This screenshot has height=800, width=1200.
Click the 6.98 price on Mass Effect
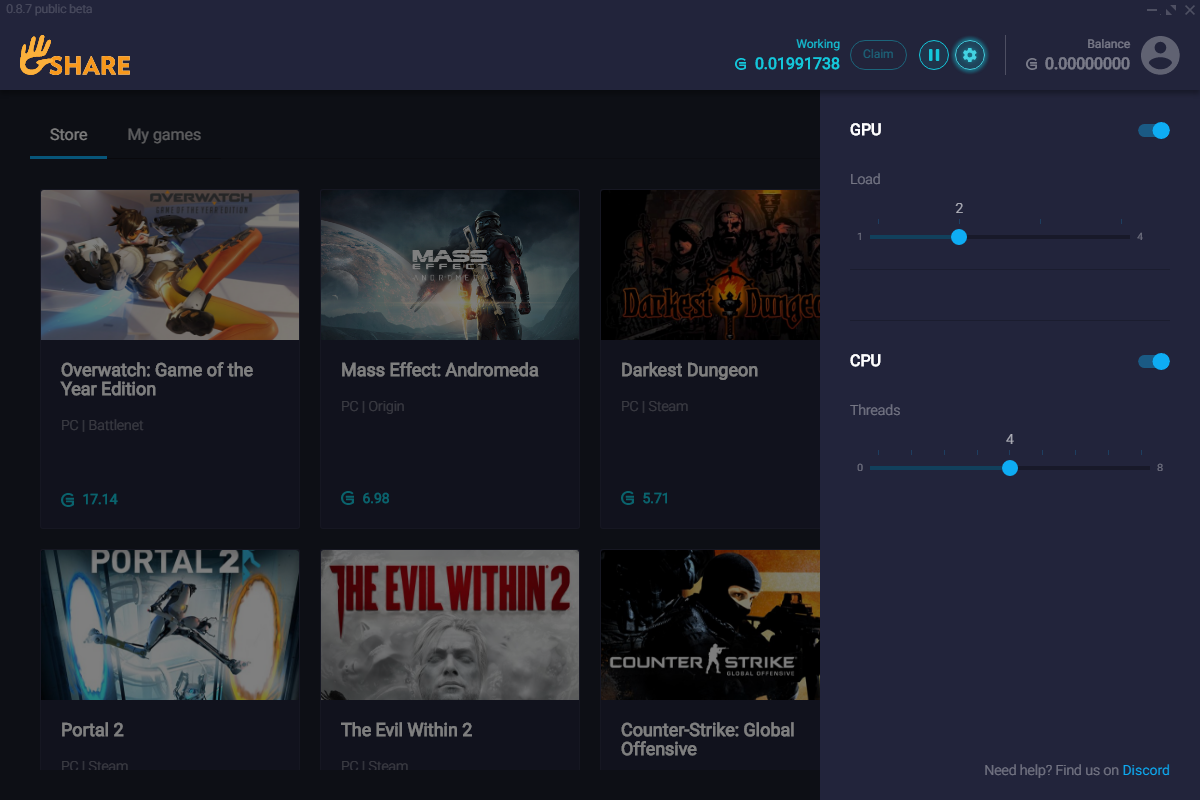pos(376,498)
